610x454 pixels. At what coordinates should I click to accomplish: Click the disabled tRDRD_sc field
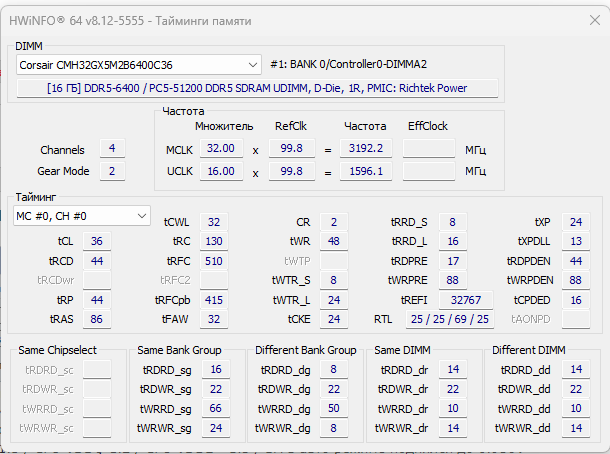coord(97,369)
